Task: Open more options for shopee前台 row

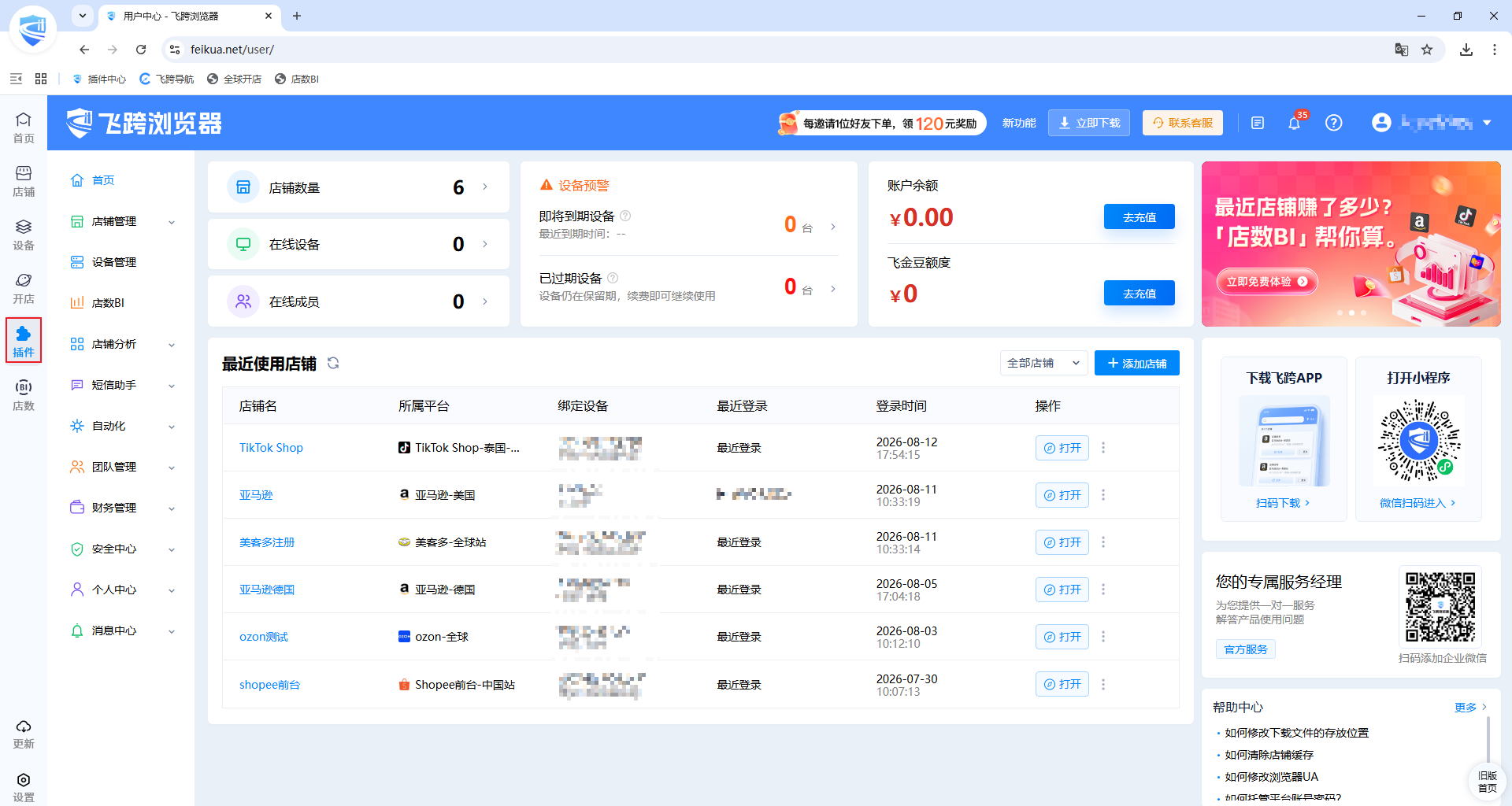Action: click(x=1103, y=685)
